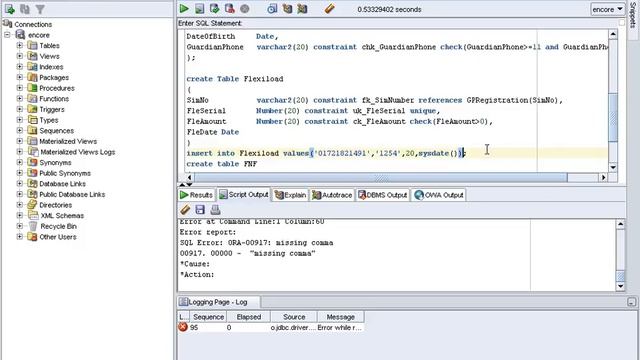This screenshot has height=360, width=640.
Task: Sort log by Sequence column header
Action: (x=208, y=317)
